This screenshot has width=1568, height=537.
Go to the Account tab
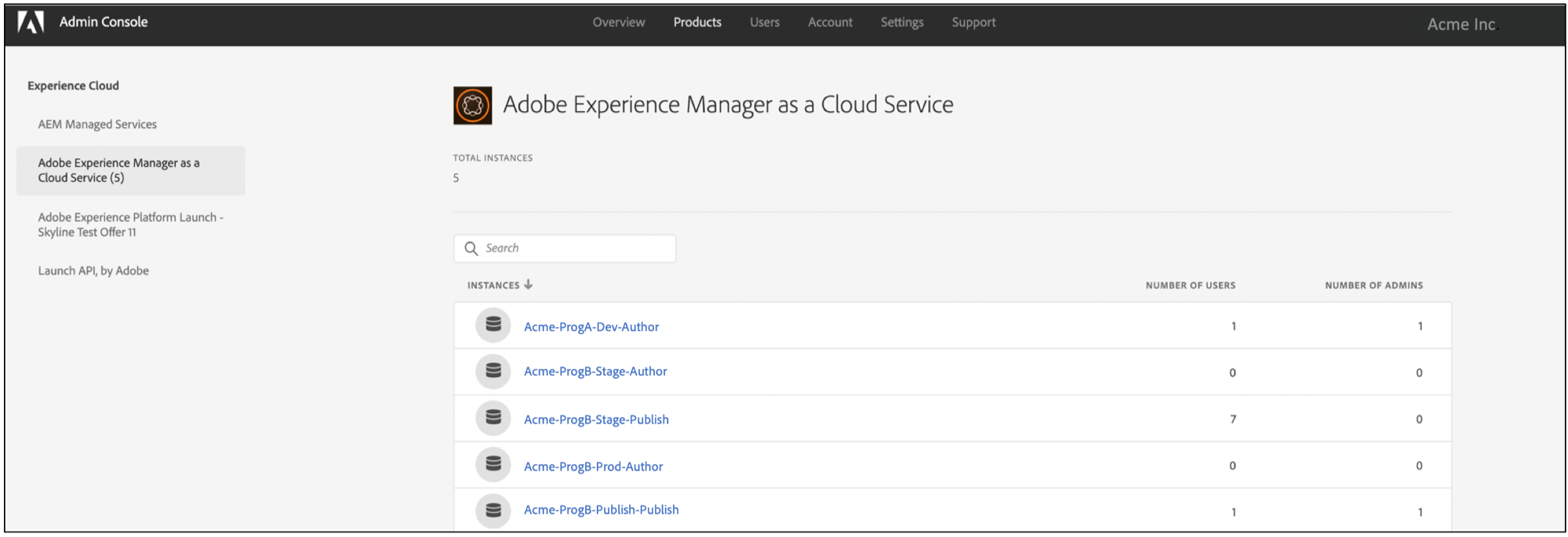pyautogui.click(x=830, y=23)
